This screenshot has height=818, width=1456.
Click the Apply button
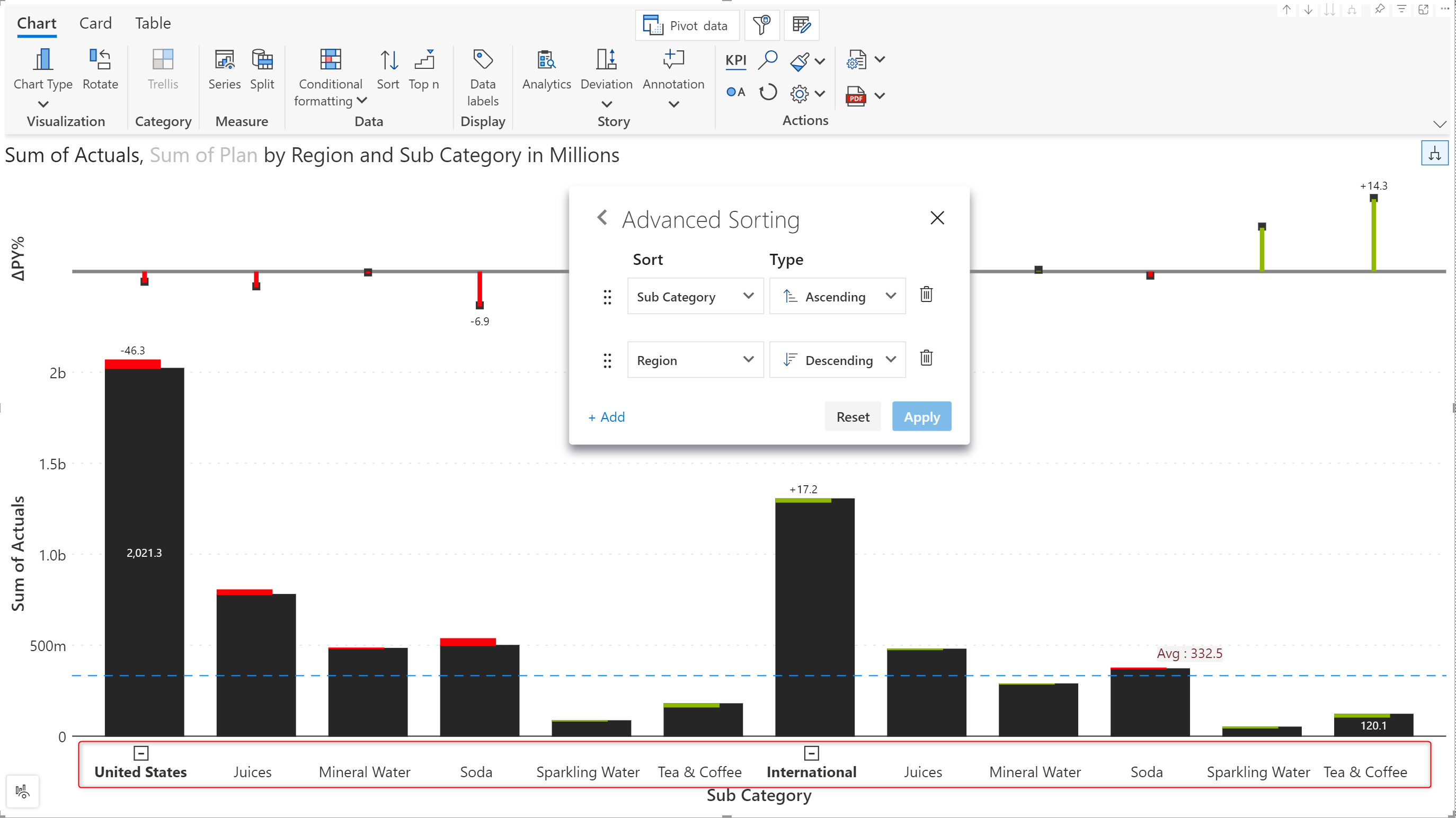click(921, 416)
